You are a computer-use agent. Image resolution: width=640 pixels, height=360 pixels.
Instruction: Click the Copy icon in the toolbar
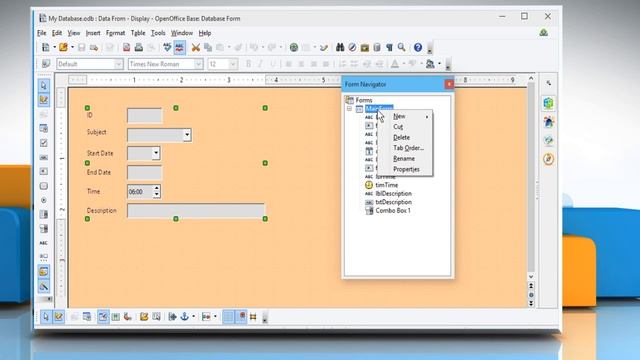[208, 47]
